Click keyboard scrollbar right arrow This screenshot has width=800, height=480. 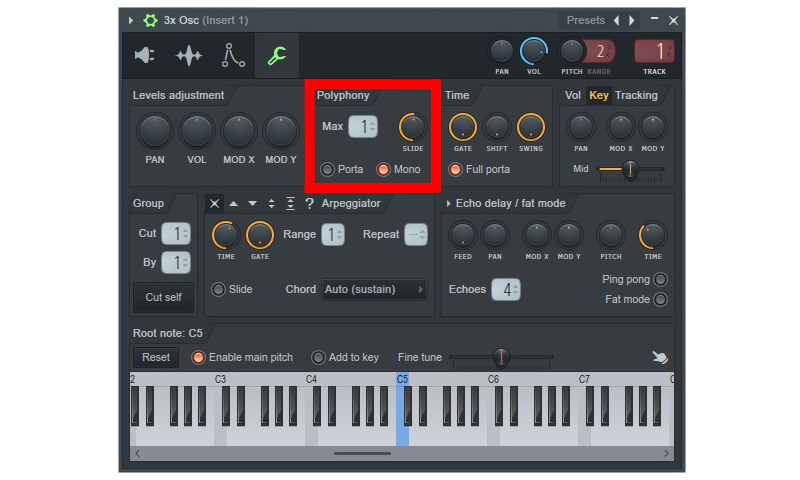(x=666, y=453)
